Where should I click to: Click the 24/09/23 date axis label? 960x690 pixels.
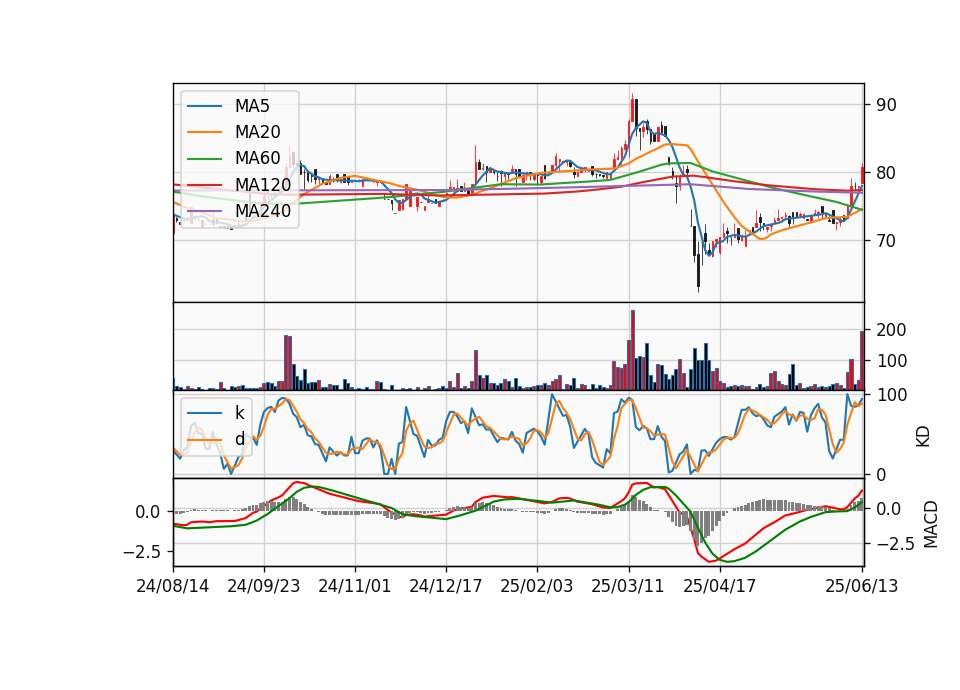264,586
